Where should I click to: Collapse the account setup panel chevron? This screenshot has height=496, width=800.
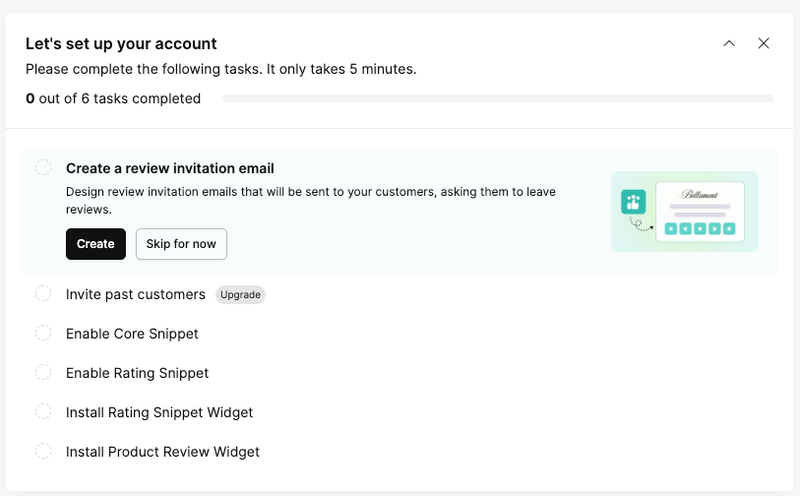coord(729,43)
